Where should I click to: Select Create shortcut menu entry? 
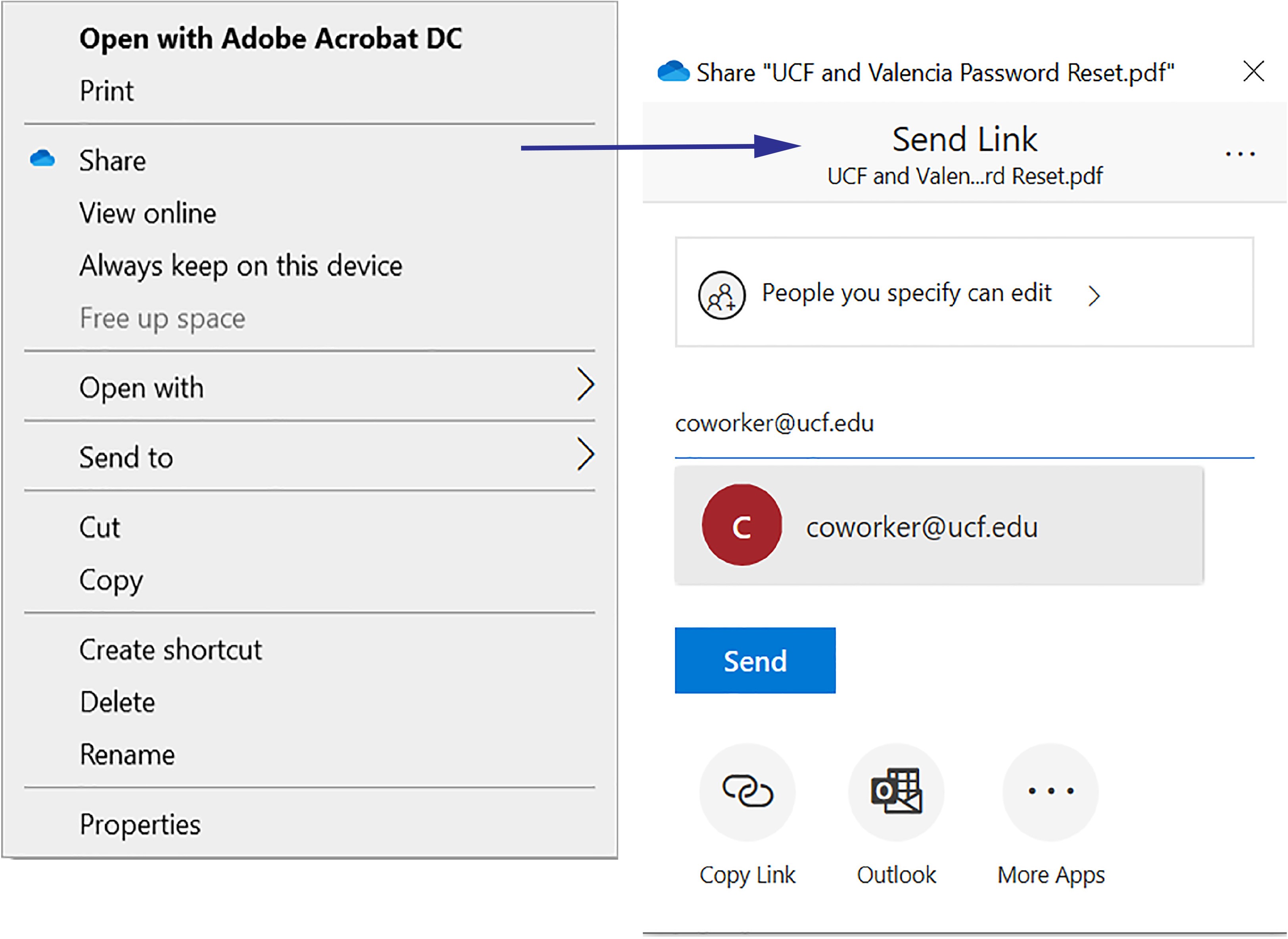(x=171, y=650)
